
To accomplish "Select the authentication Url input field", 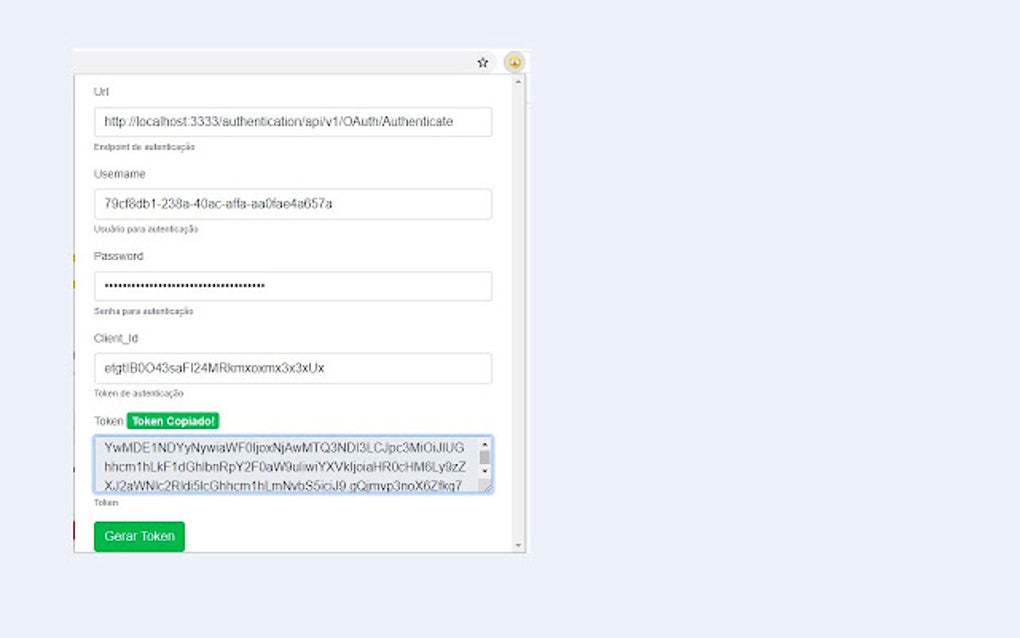I will click(290, 122).
